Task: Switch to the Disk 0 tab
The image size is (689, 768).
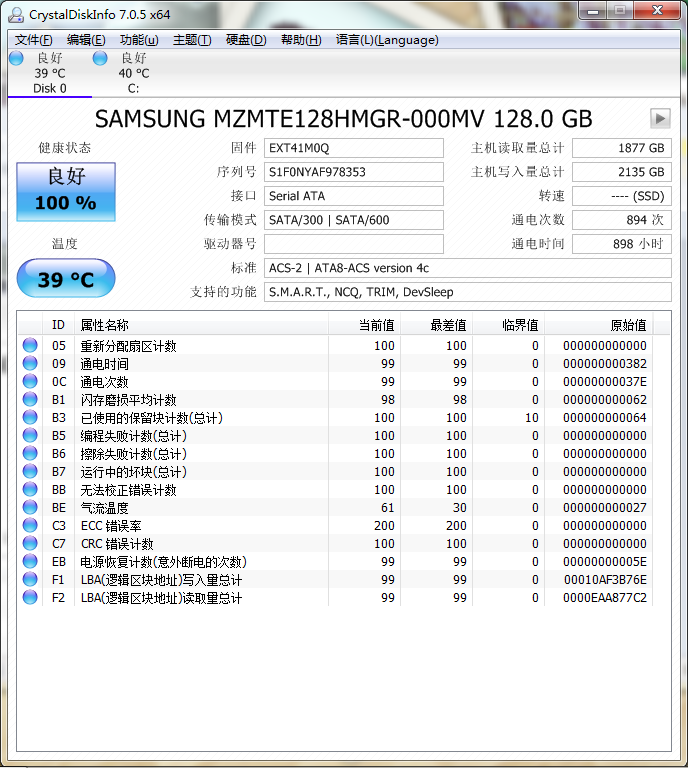Action: [49, 73]
